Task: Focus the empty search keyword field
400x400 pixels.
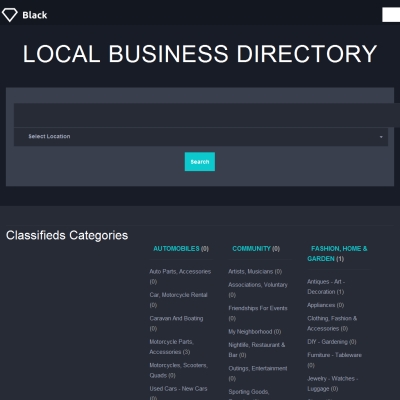Action: click(x=207, y=115)
